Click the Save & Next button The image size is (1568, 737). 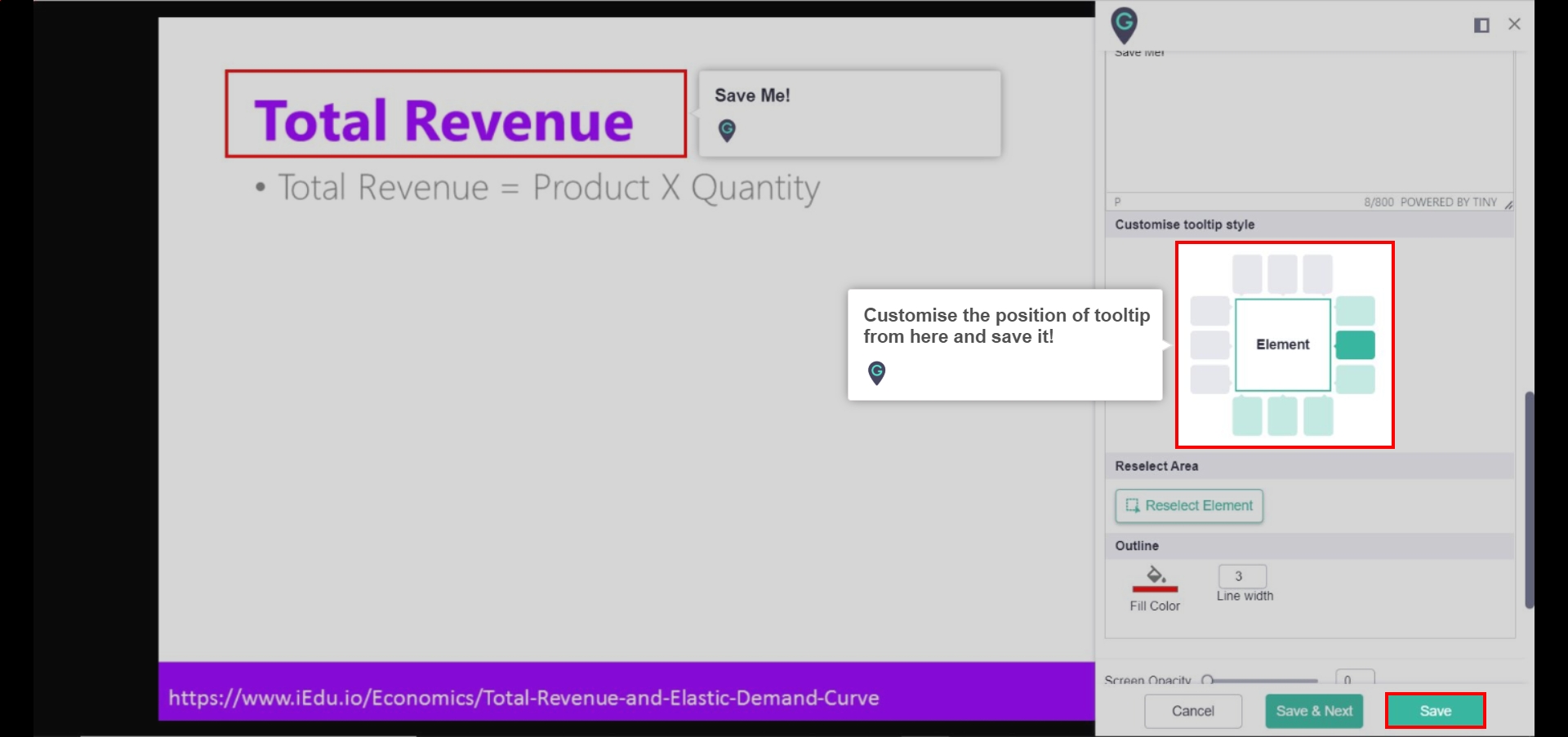[x=1314, y=711]
